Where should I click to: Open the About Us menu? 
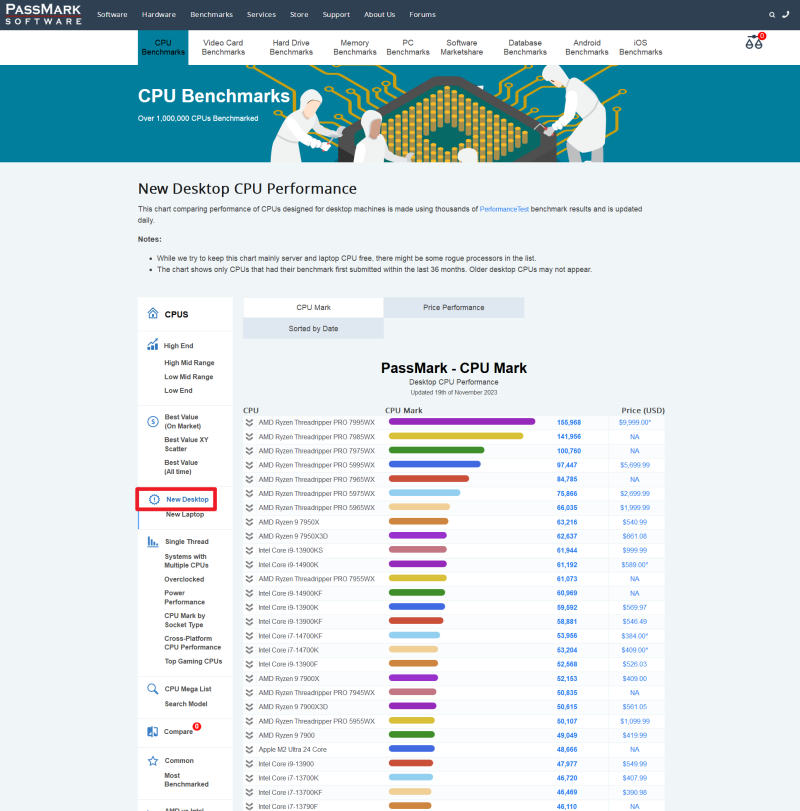[380, 14]
